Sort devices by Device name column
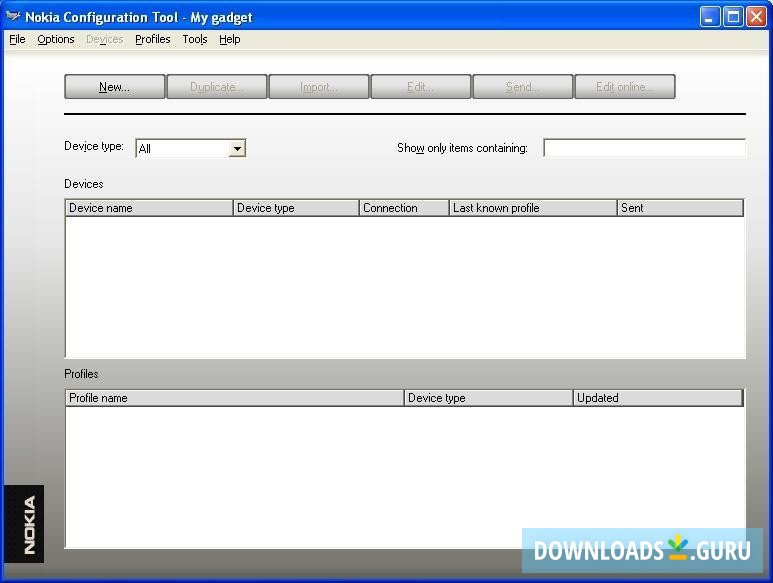This screenshot has height=583, width=773. tap(149, 208)
